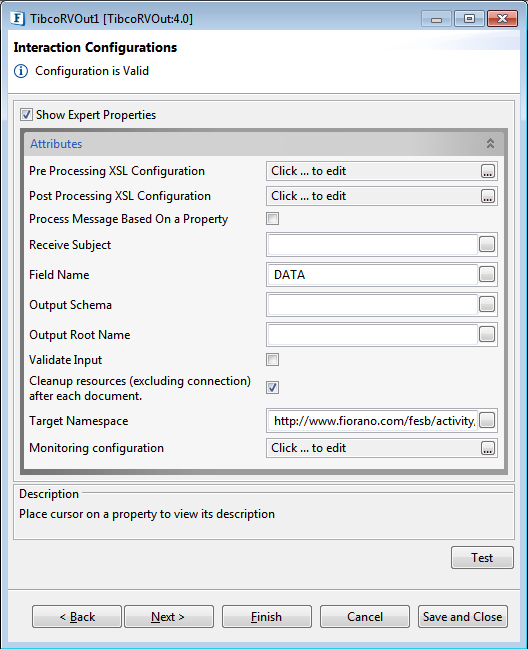Open Monitoring configuration ellipsis button
Viewport: 528px width, 649px height.
pyautogui.click(x=488, y=448)
